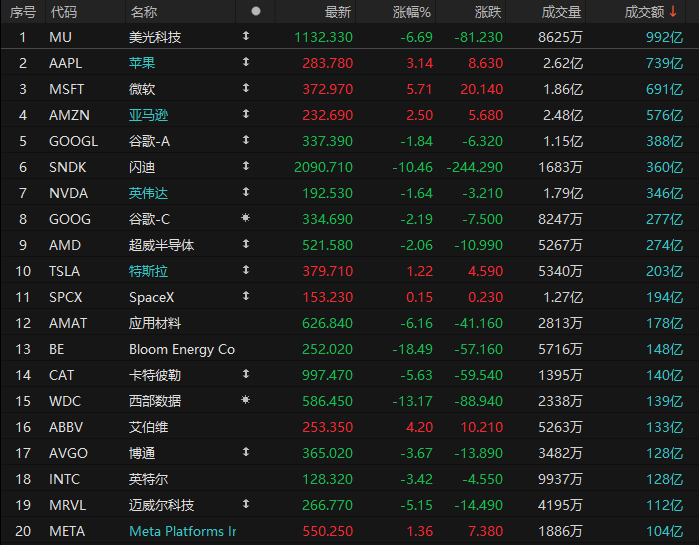
Task: Select the 4.20 percent change of ABBV
Action: [x=419, y=427]
